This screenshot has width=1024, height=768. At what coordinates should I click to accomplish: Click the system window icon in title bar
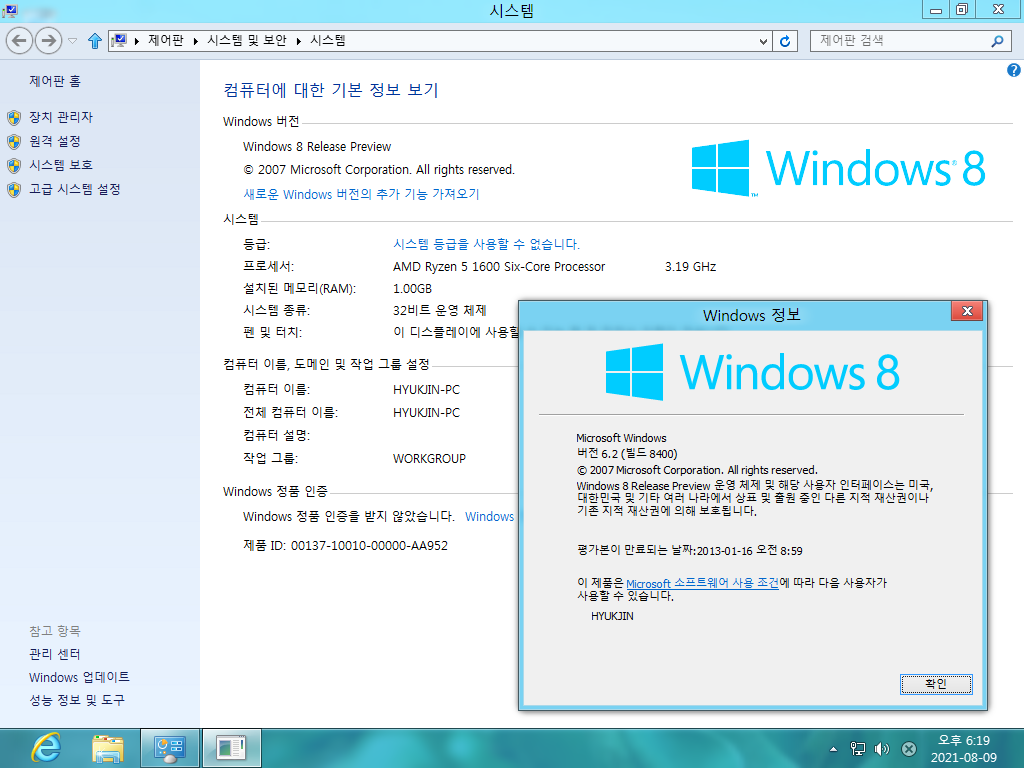10,10
